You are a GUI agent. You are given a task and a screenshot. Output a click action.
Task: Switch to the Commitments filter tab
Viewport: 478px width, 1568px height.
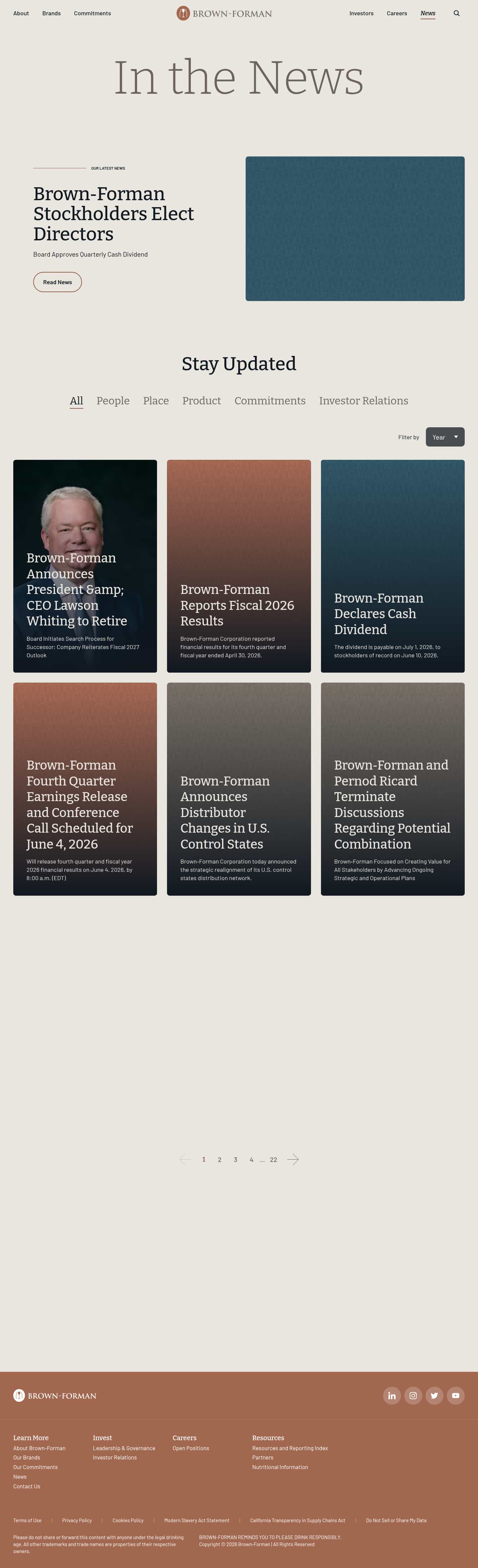(x=270, y=400)
